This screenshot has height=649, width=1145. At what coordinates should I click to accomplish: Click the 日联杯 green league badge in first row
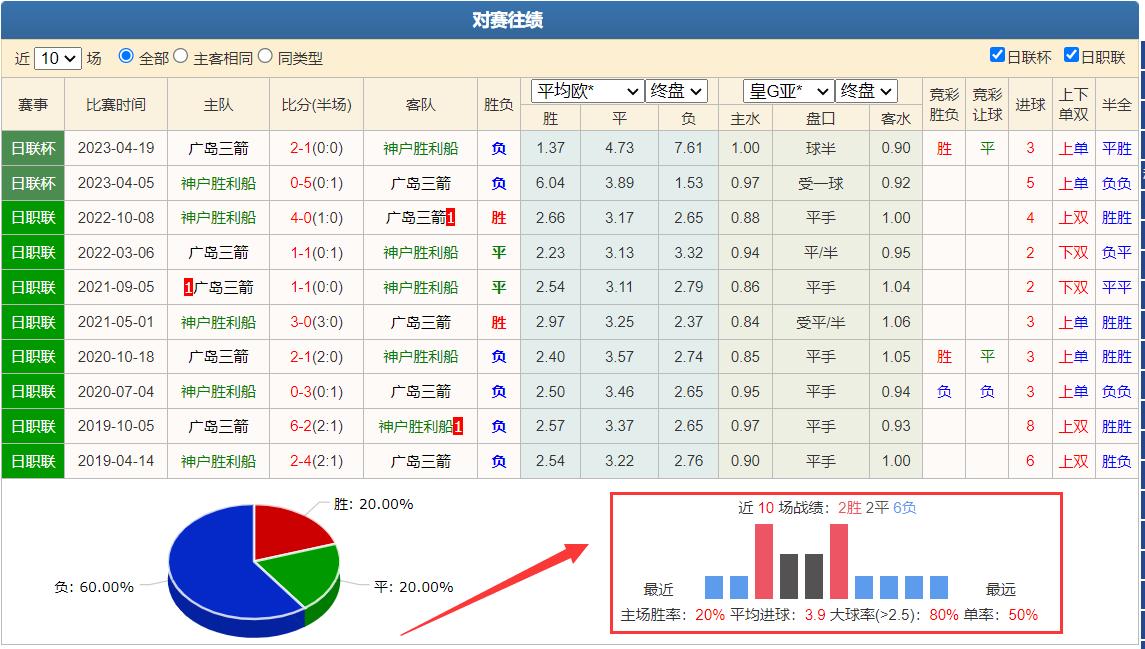(32, 147)
